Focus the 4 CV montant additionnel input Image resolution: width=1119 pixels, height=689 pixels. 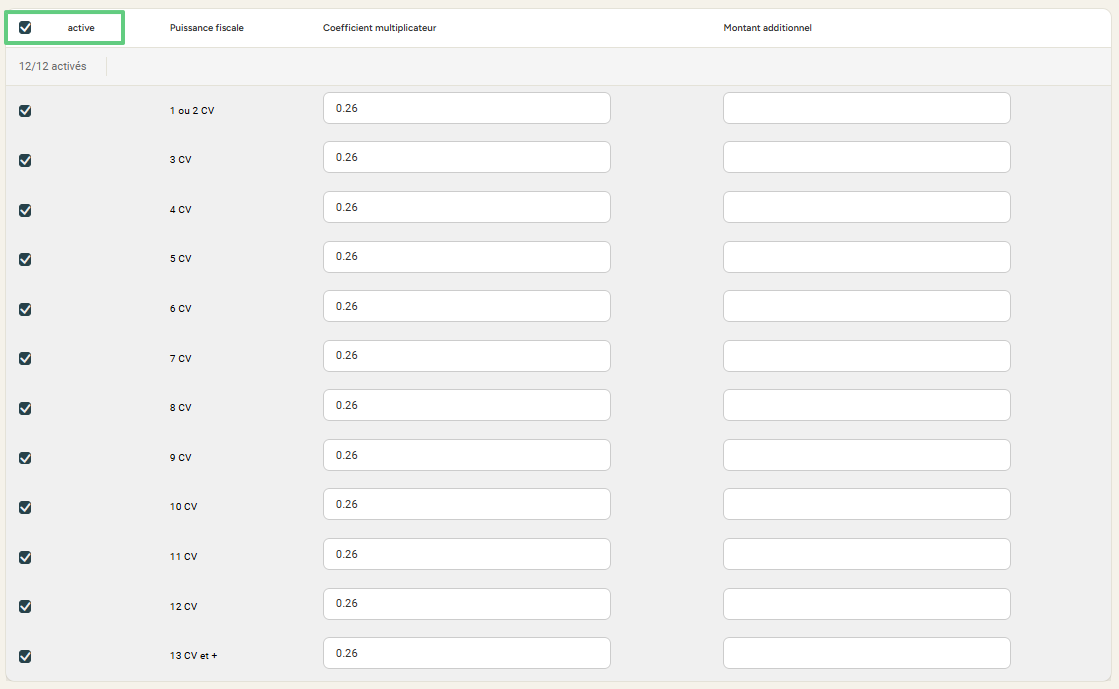tap(867, 207)
